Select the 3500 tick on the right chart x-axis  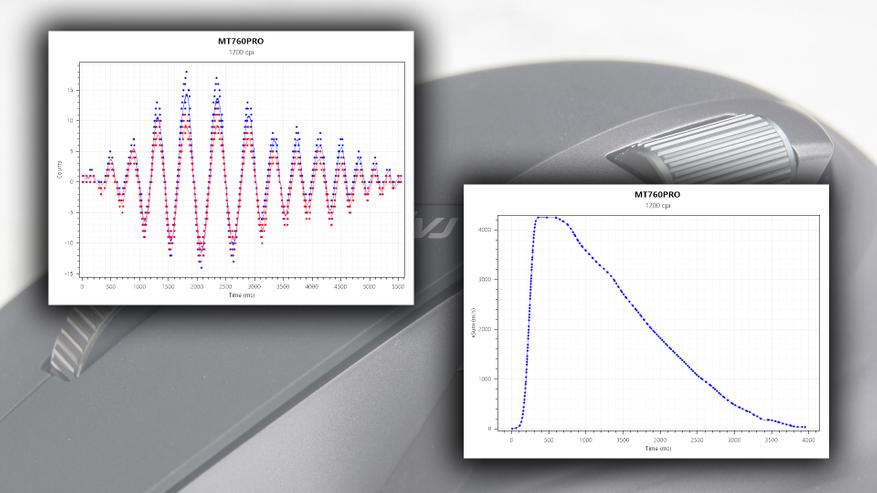pos(771,440)
